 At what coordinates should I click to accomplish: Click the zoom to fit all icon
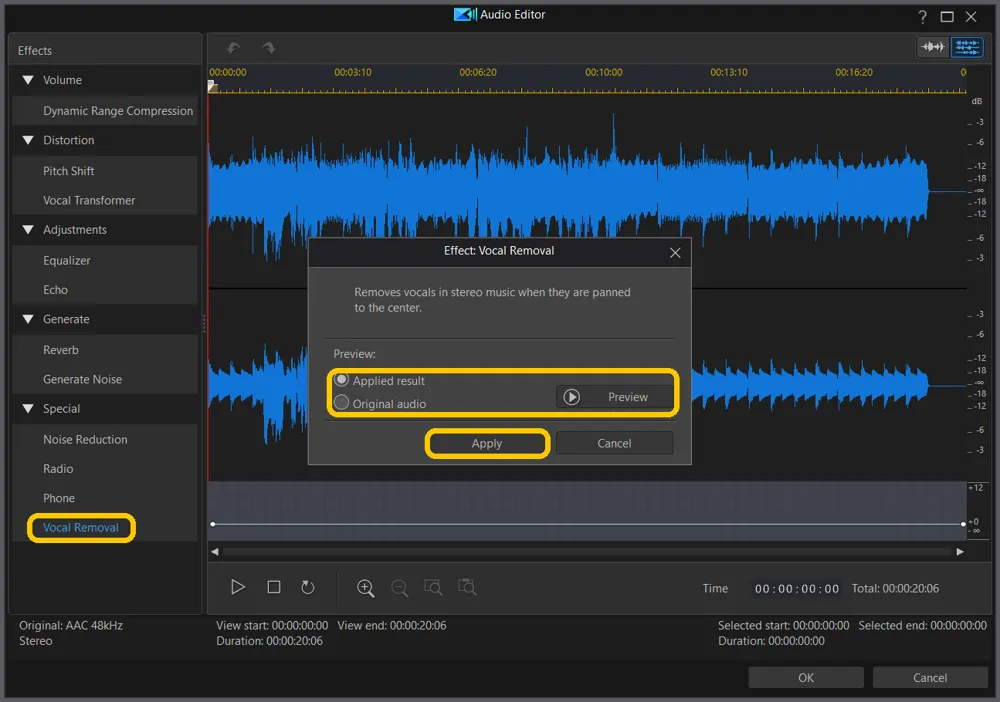coord(467,587)
